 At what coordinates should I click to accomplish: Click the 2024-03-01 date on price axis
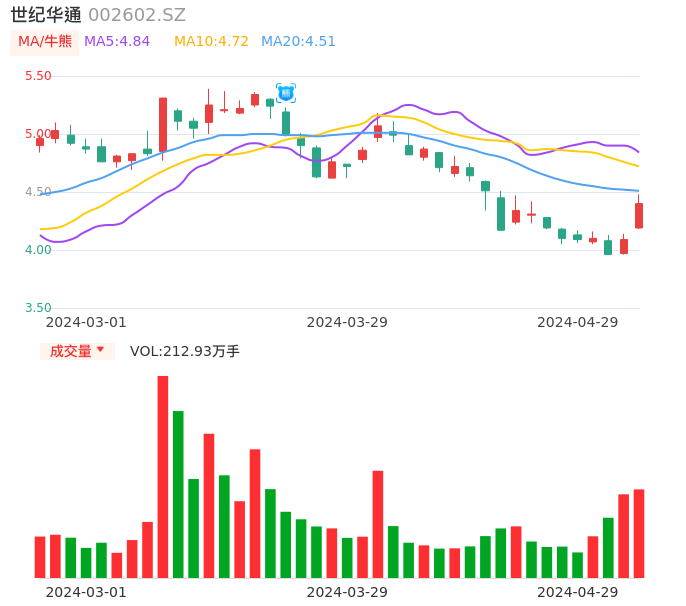86,322
